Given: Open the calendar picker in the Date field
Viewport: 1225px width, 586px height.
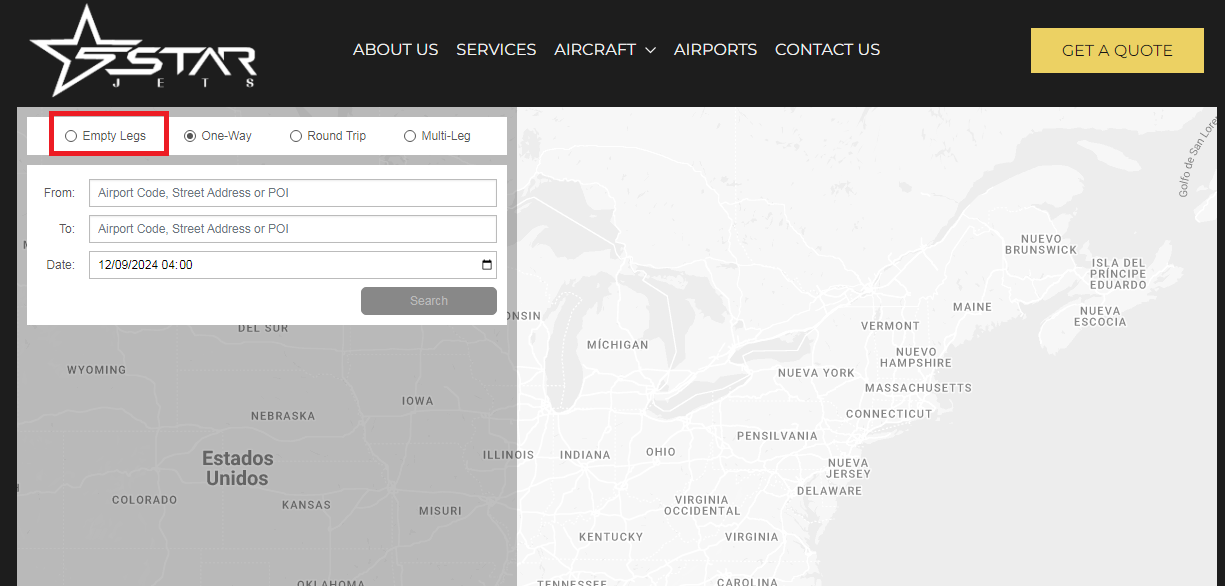Looking at the screenshot, I should click(x=487, y=264).
